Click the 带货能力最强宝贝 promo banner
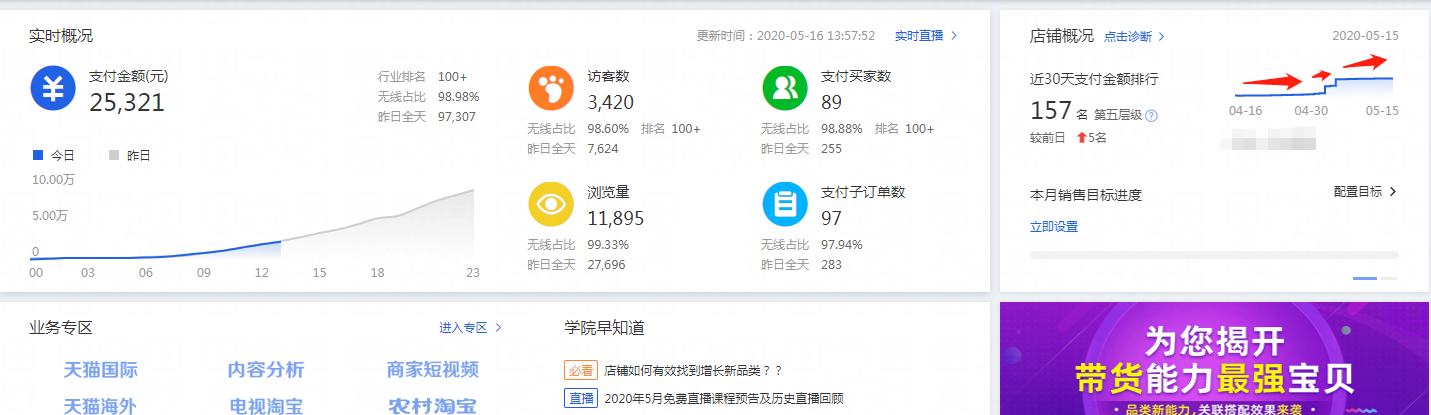Viewport: 1431px width, 415px height. point(1214,359)
